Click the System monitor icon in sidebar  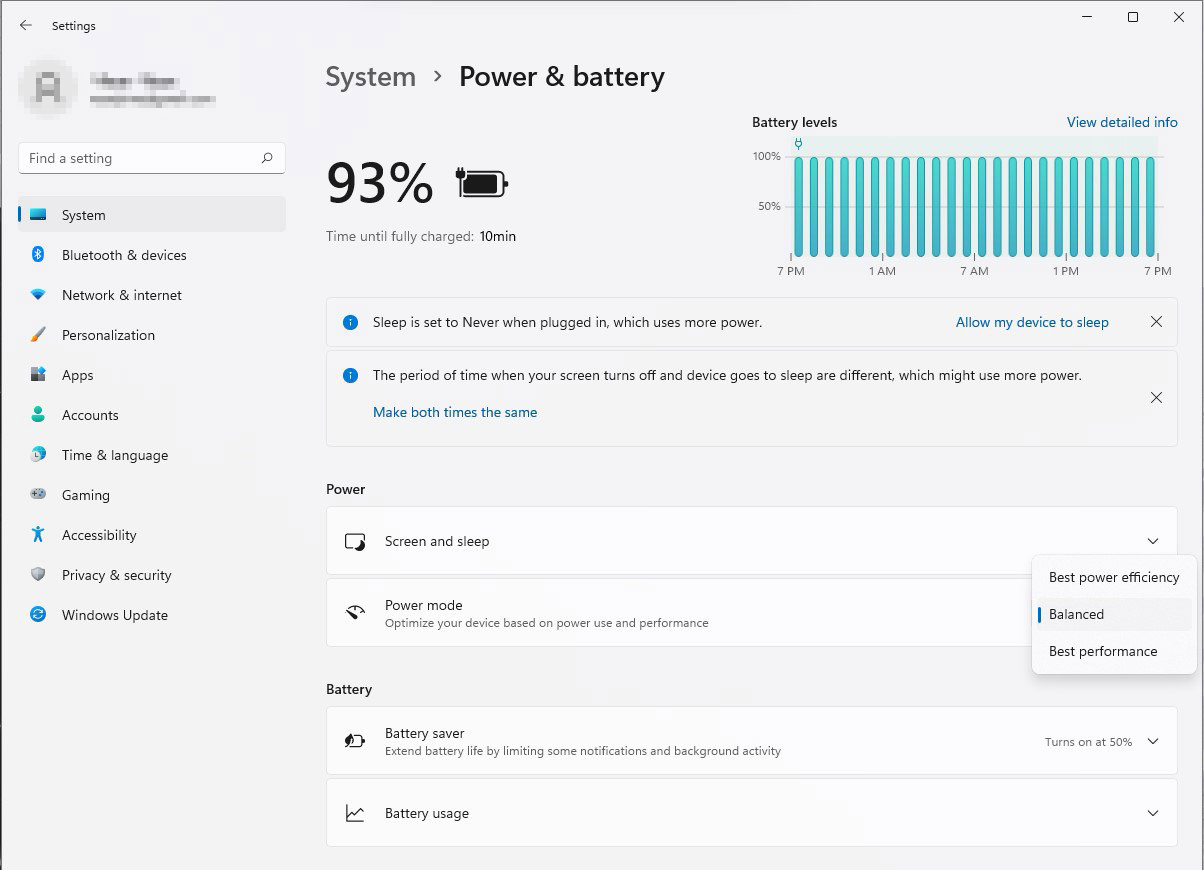tap(38, 215)
